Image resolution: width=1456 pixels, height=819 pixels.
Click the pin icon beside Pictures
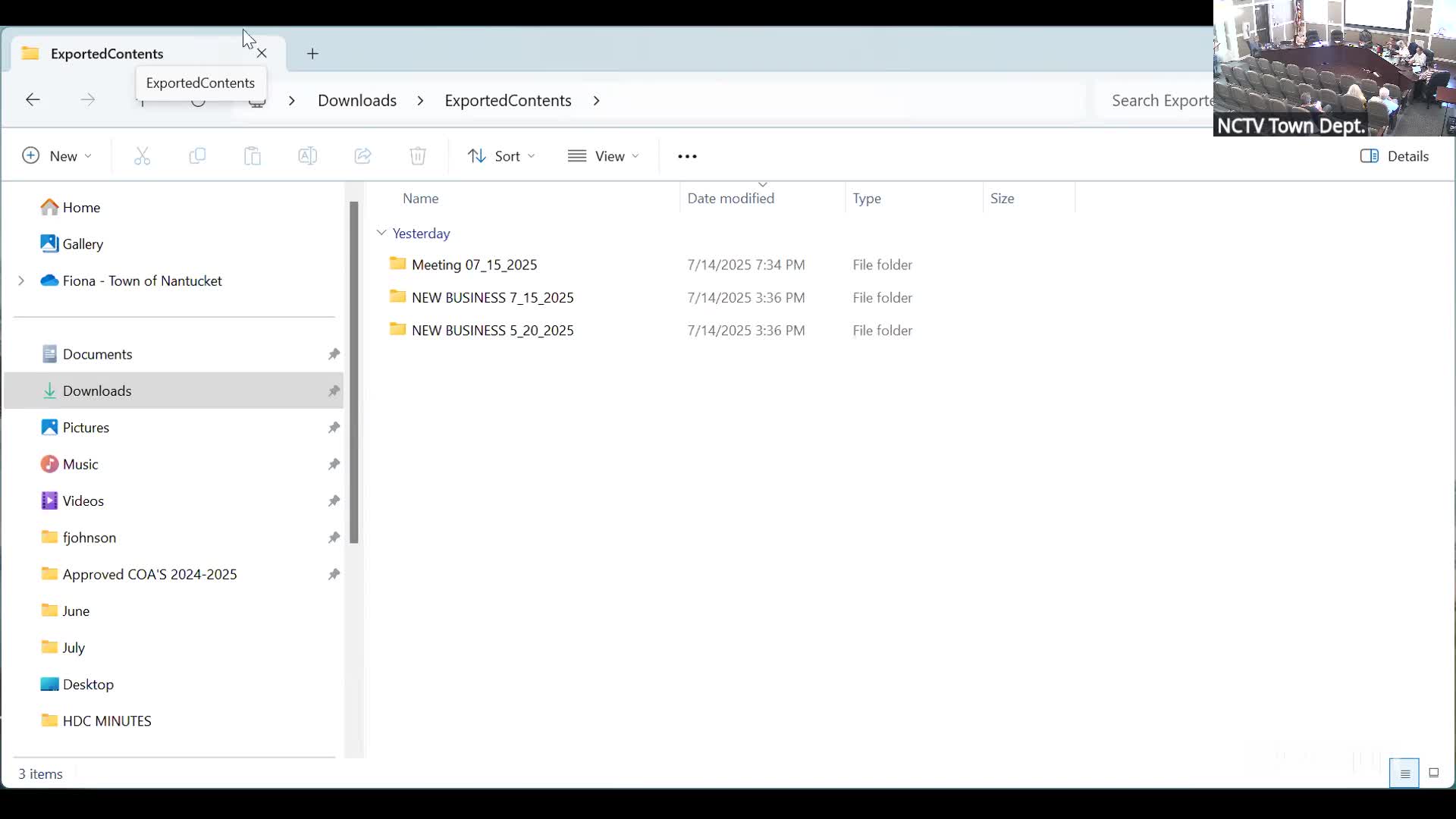(334, 428)
